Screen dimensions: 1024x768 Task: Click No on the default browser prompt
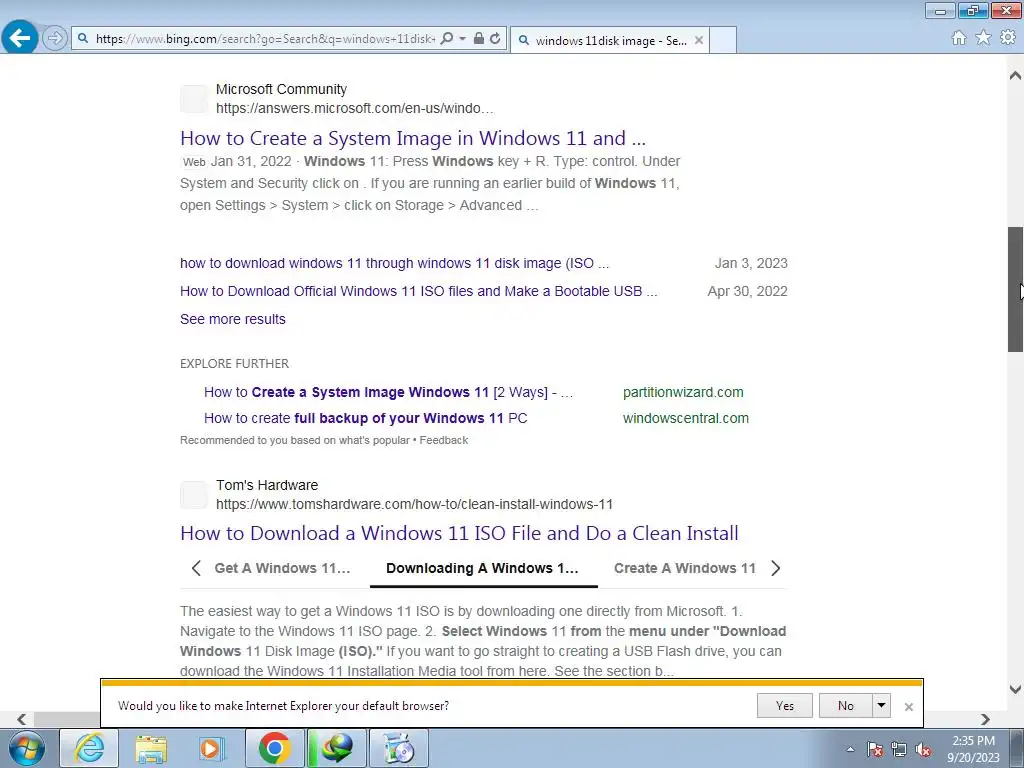click(x=846, y=706)
